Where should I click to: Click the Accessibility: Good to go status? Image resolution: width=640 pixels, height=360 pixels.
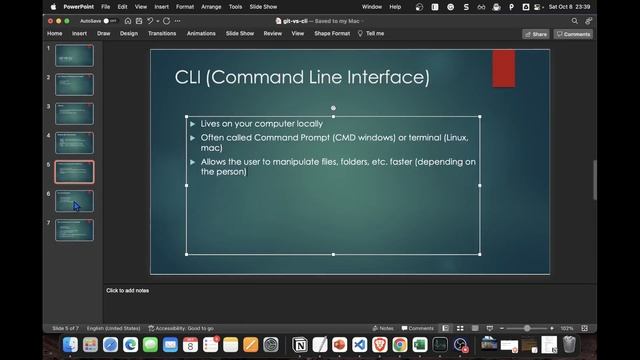pos(181,328)
